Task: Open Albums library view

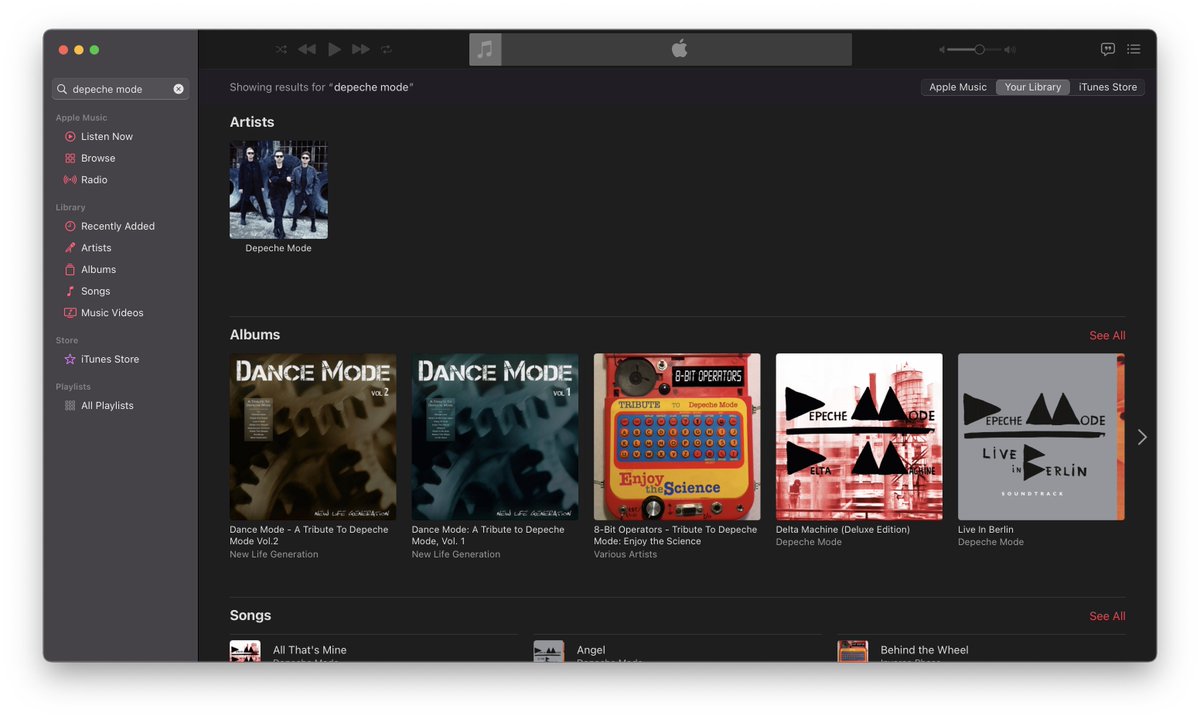Action: 99,270
